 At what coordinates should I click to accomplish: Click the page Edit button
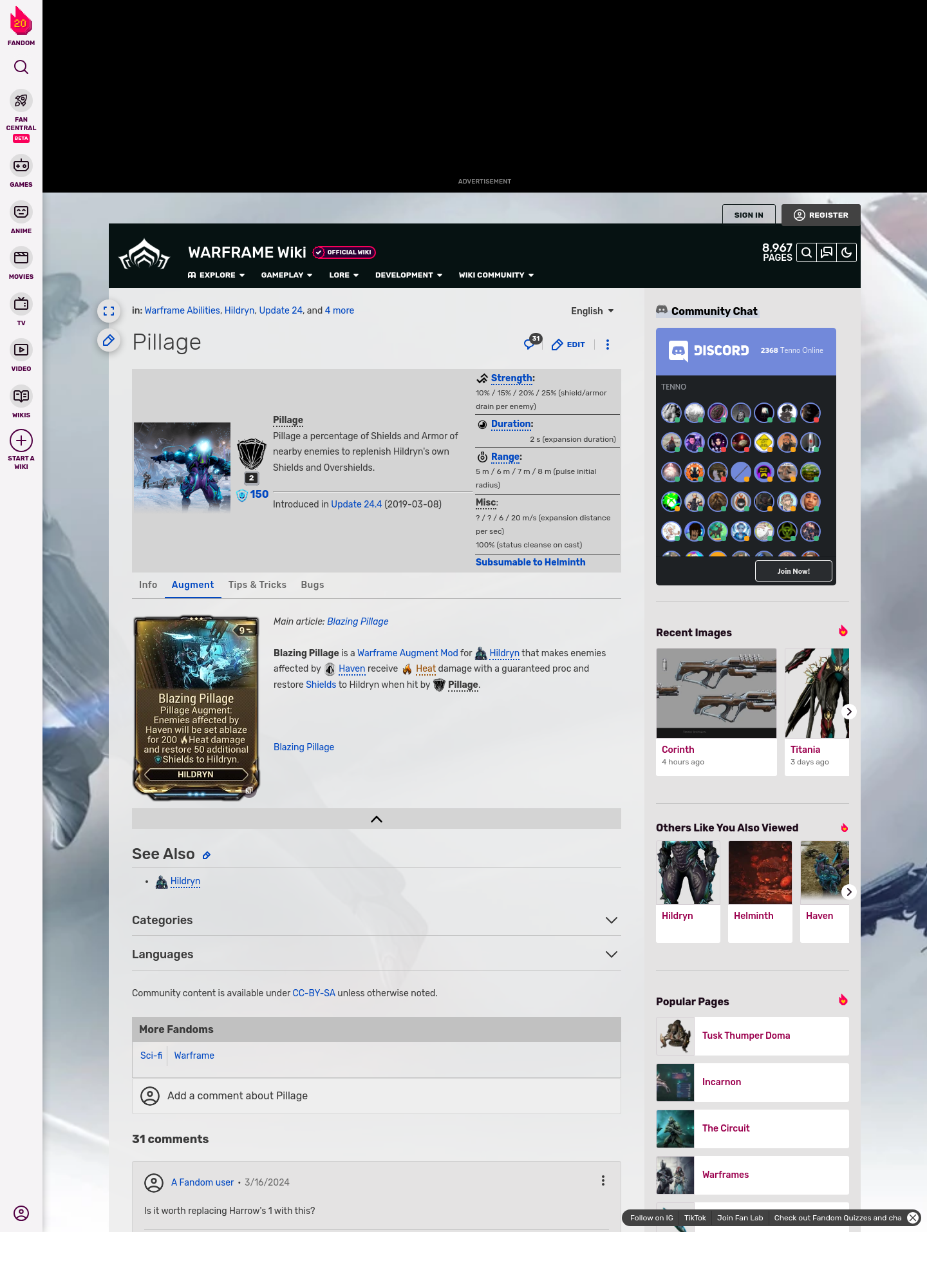568,345
